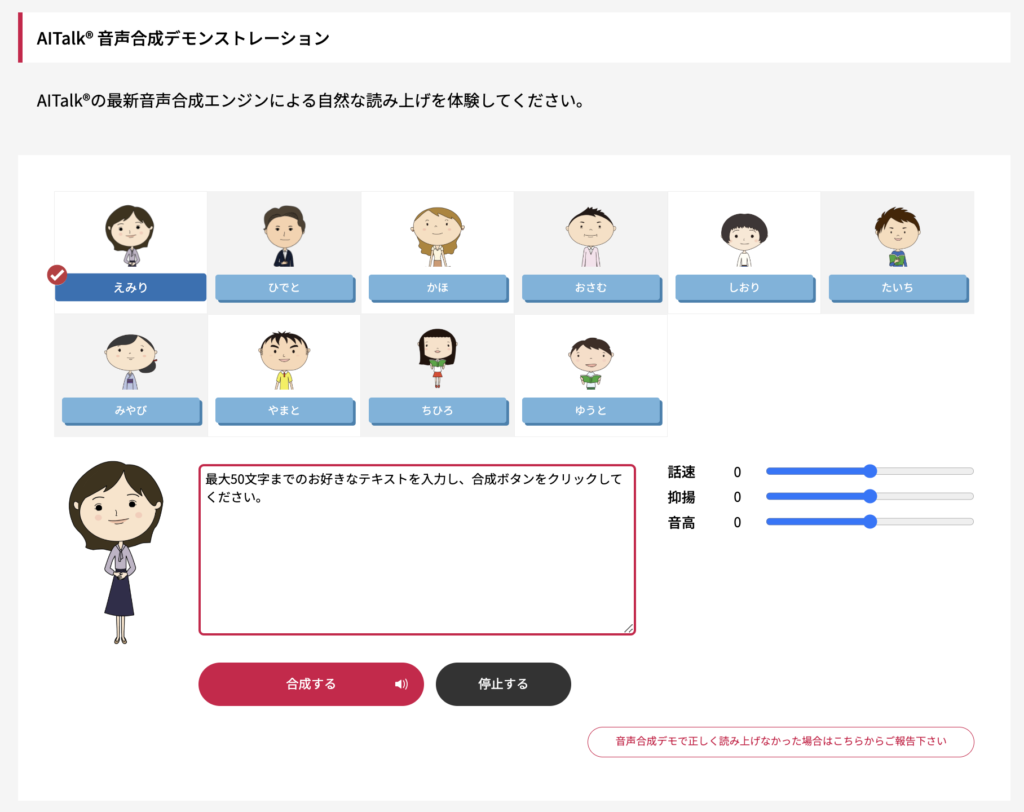The width and height of the screenshot is (1024, 812).
Task: Click the おさむ character avatar icon
Action: (590, 234)
